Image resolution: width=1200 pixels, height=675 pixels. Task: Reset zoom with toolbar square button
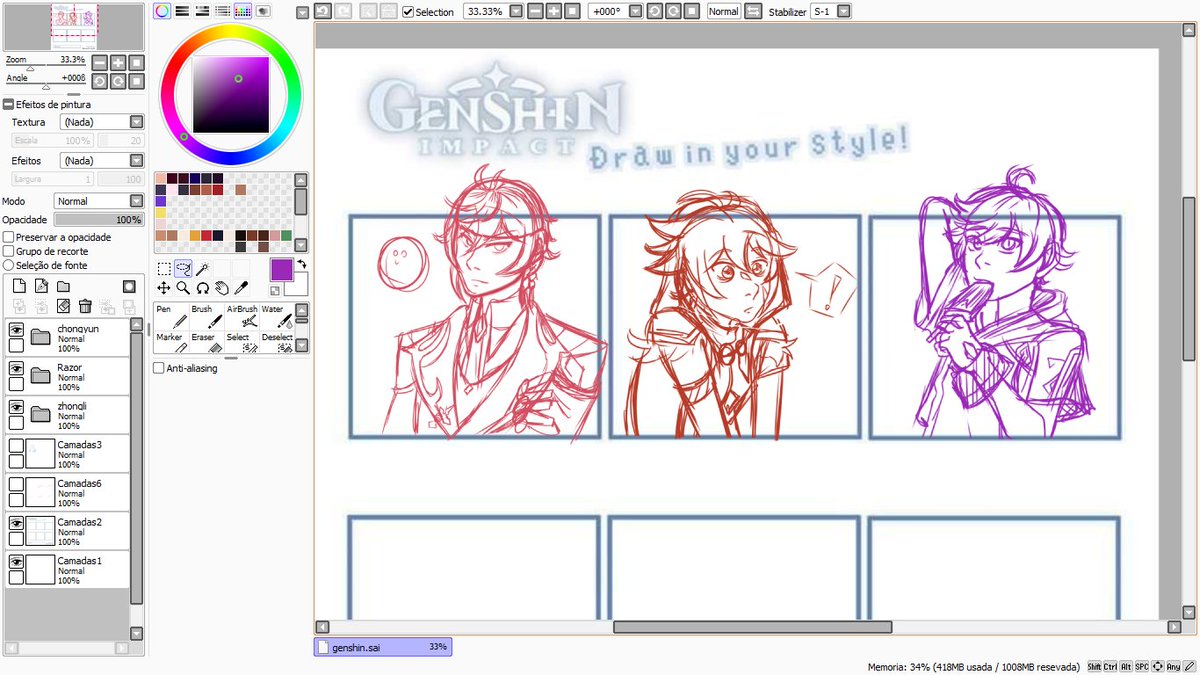tap(571, 11)
